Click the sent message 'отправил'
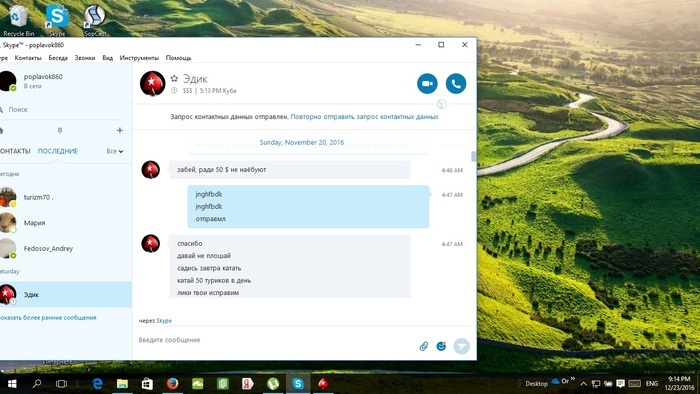 [210, 219]
